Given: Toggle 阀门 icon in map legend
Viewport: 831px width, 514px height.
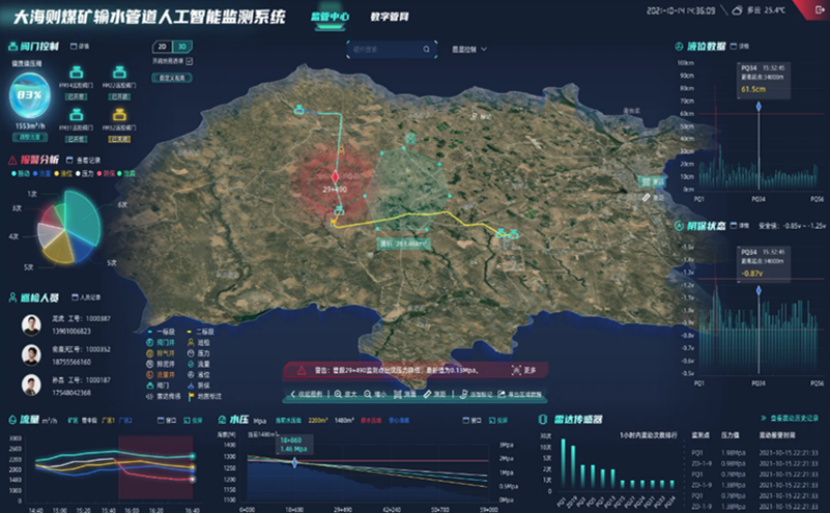Looking at the screenshot, I should click(x=150, y=385).
